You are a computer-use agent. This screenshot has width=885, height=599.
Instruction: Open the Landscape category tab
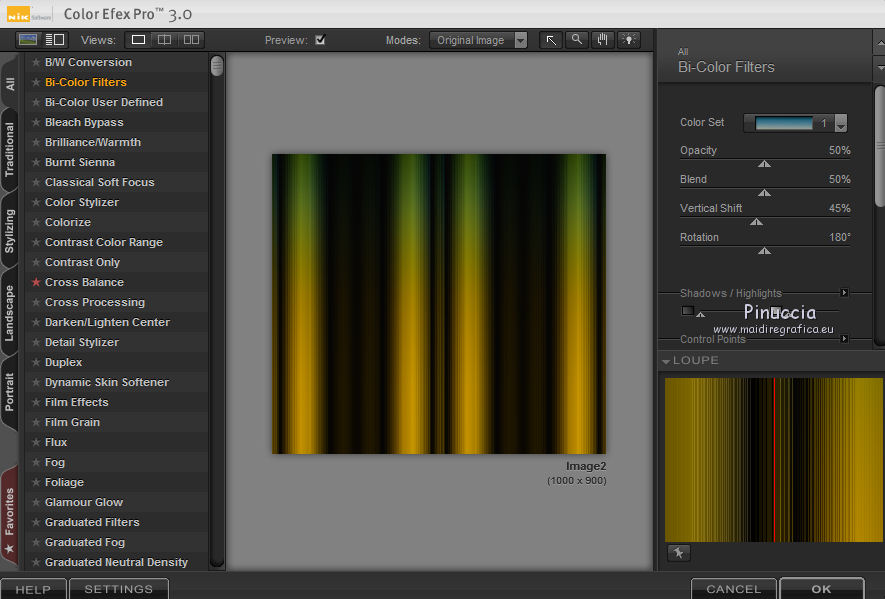[x=10, y=313]
